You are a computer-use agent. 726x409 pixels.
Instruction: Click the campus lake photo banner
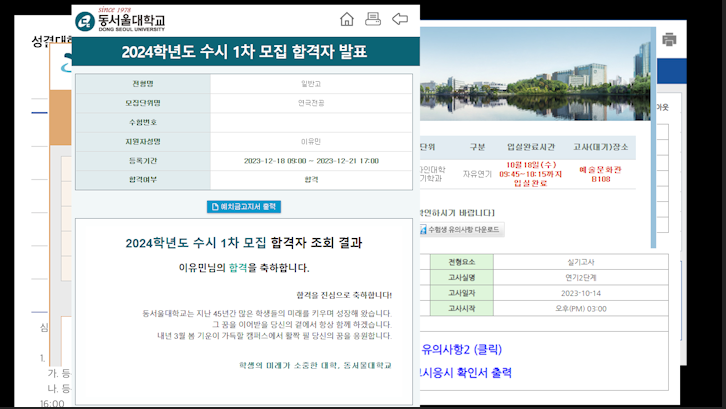pos(535,74)
